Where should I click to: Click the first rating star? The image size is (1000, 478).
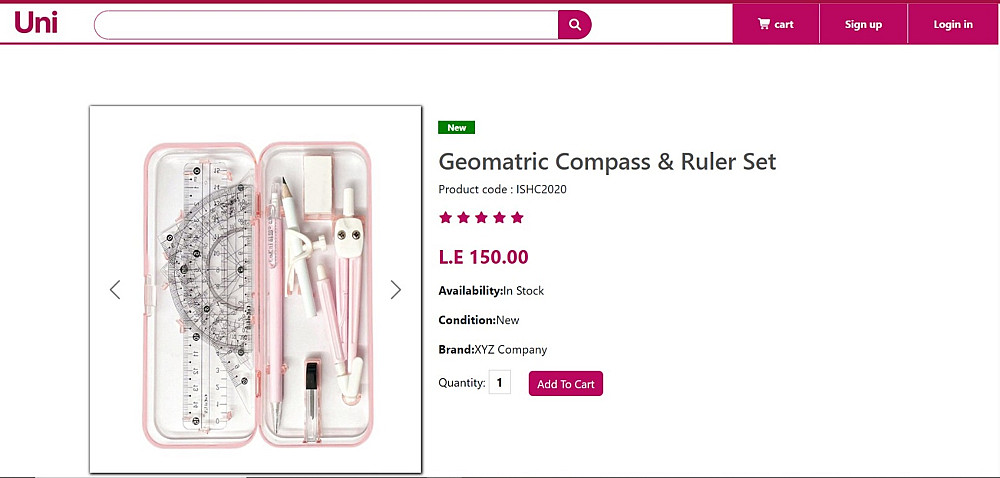445,217
